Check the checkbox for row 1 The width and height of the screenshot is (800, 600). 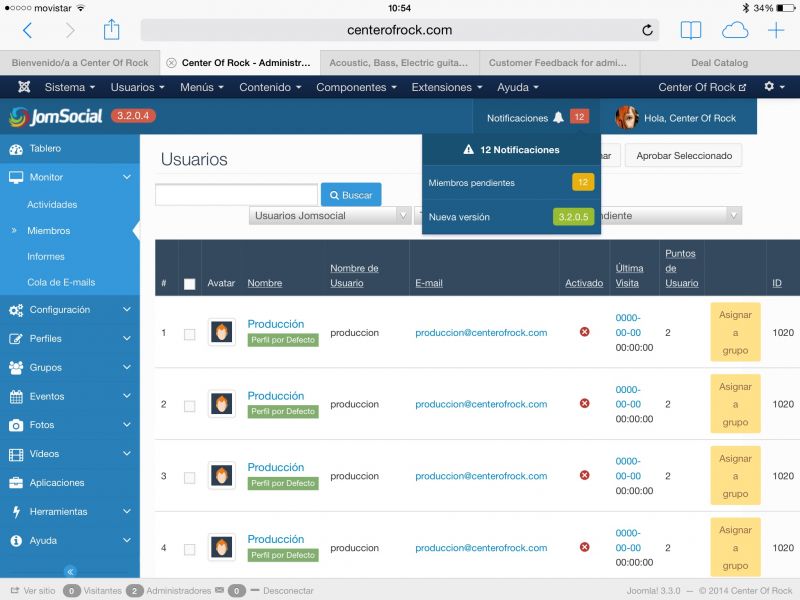[x=189, y=334]
